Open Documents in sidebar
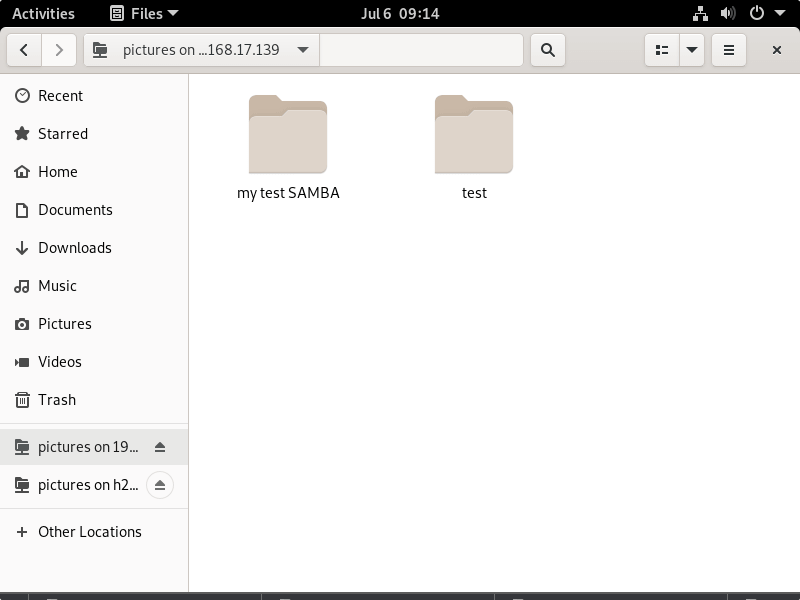 point(94,210)
